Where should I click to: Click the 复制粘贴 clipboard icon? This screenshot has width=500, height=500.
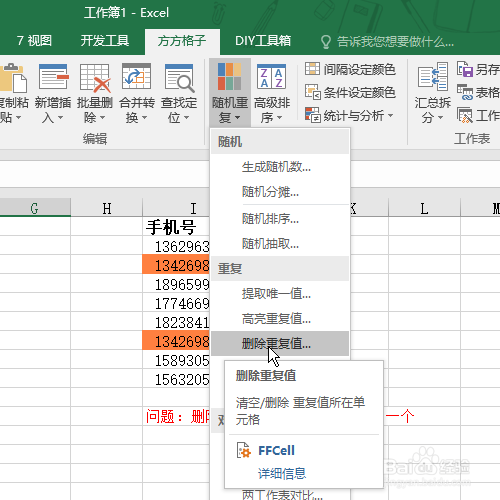[13, 78]
